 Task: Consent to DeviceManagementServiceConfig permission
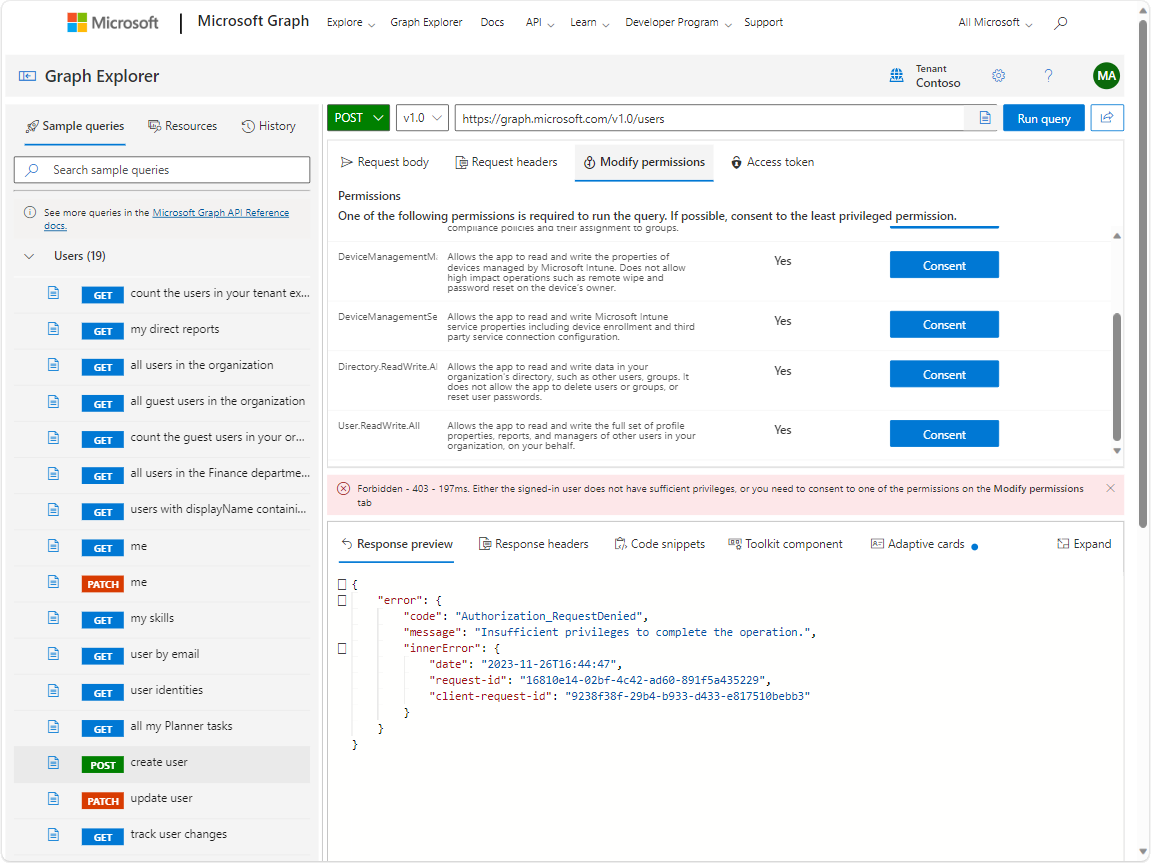tap(944, 324)
